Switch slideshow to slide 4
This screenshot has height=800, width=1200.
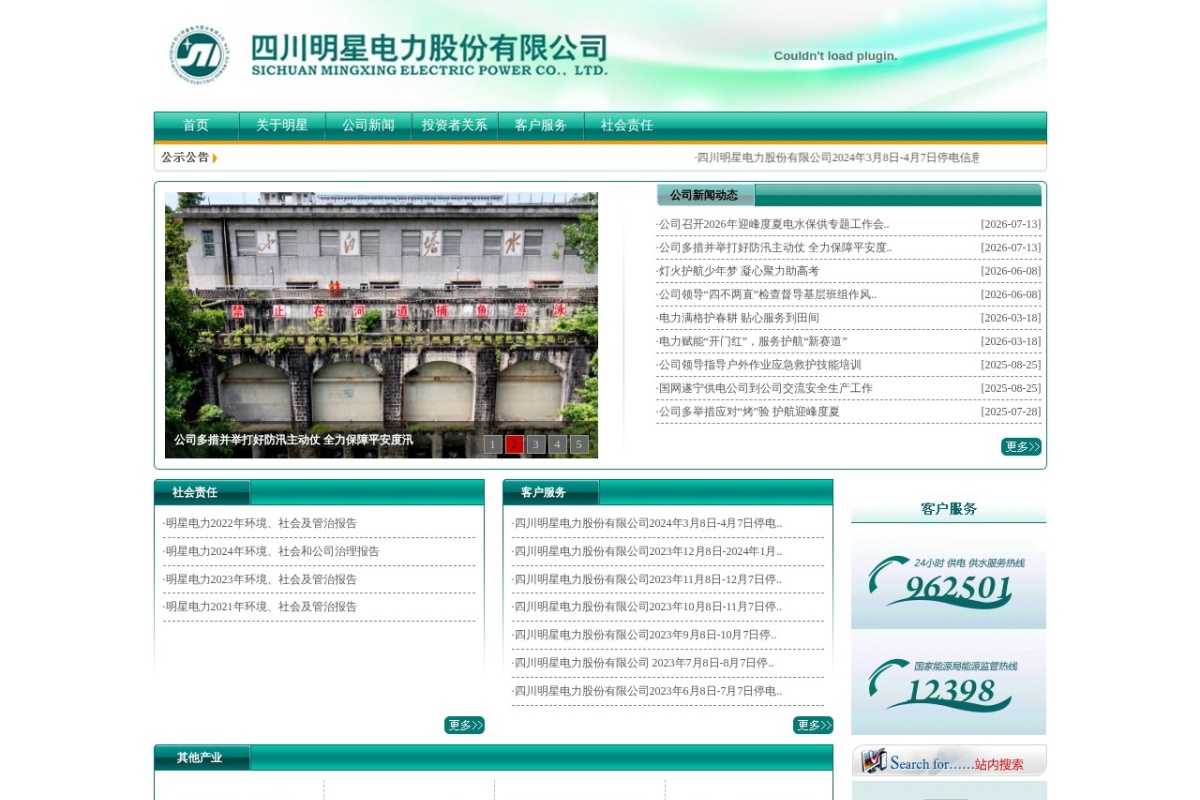pos(558,444)
